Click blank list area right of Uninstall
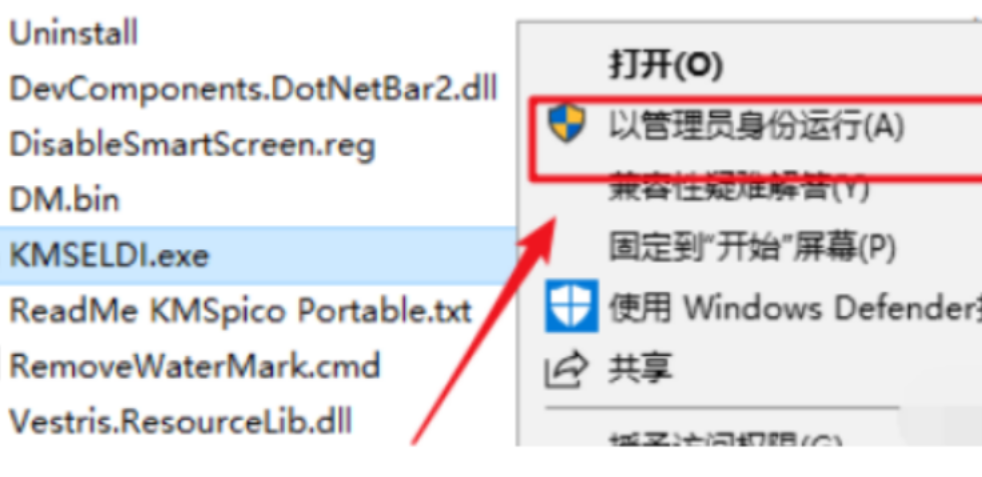The height and width of the screenshot is (477, 982). click(326, 32)
